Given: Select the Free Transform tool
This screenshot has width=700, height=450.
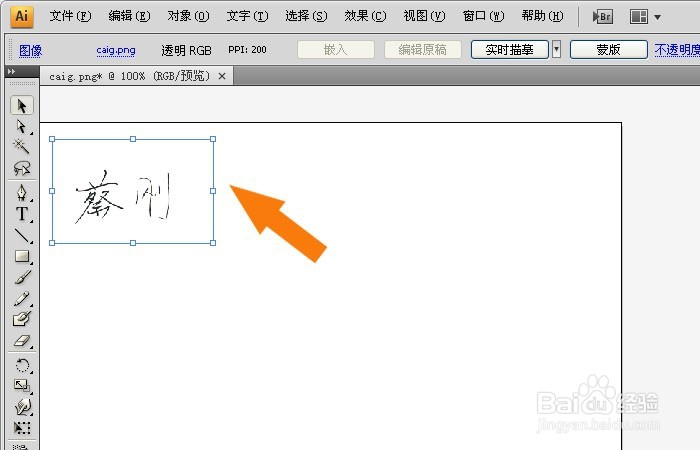Looking at the screenshot, I should 21,428.
